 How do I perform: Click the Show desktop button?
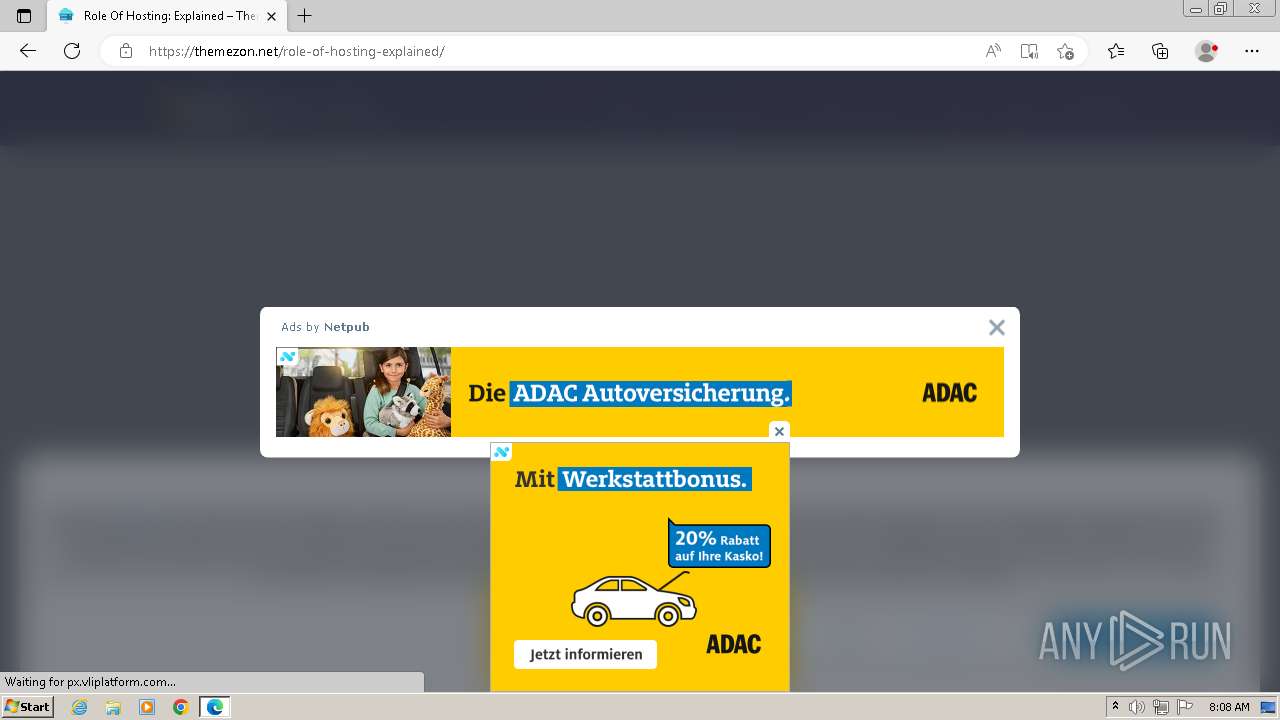click(x=1269, y=707)
